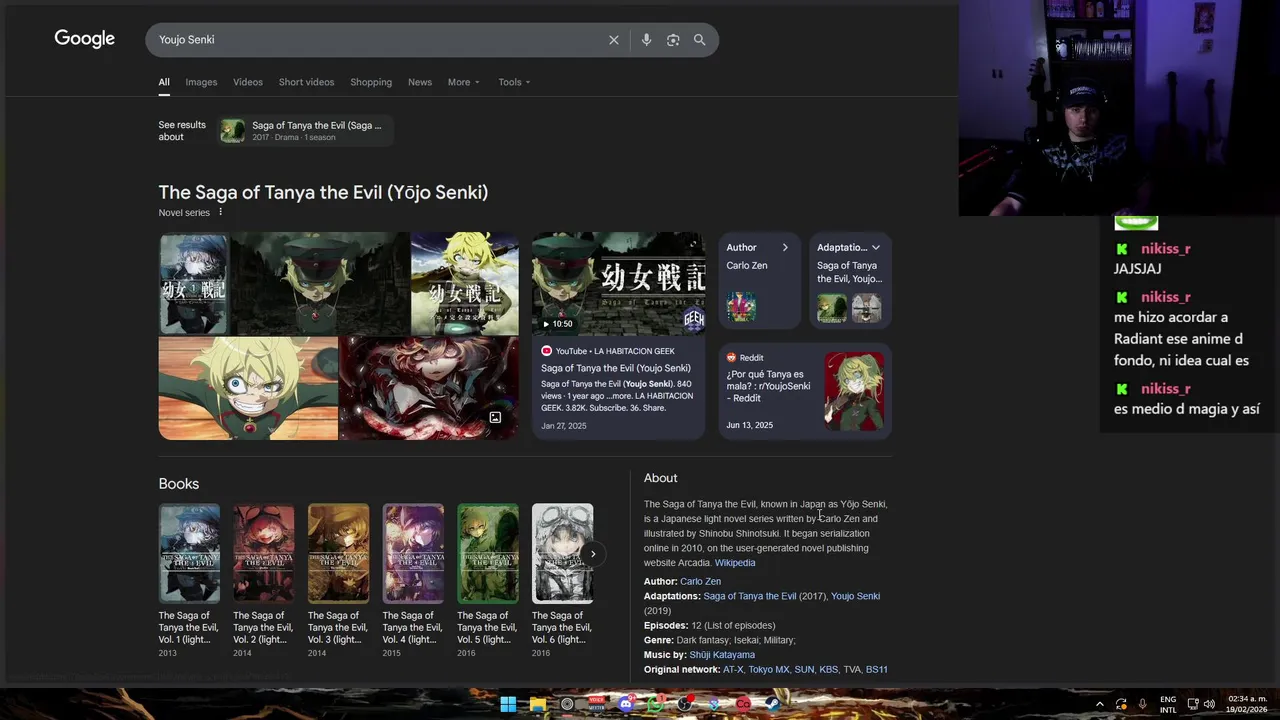
Task: Switch to the News tab
Action: [420, 82]
